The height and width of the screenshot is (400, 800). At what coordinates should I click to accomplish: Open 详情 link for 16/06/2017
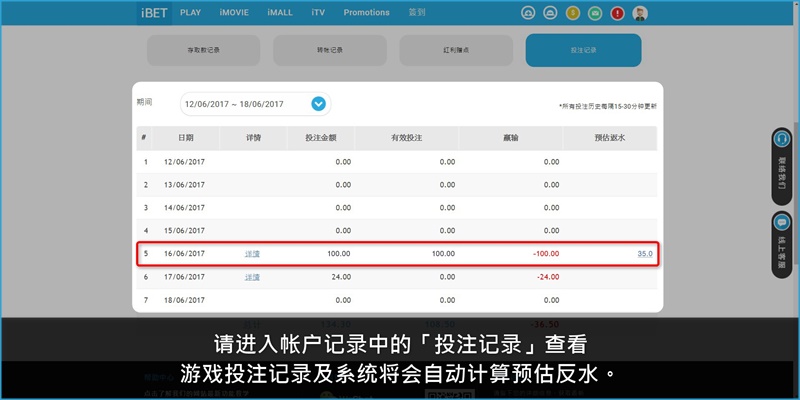[253, 254]
